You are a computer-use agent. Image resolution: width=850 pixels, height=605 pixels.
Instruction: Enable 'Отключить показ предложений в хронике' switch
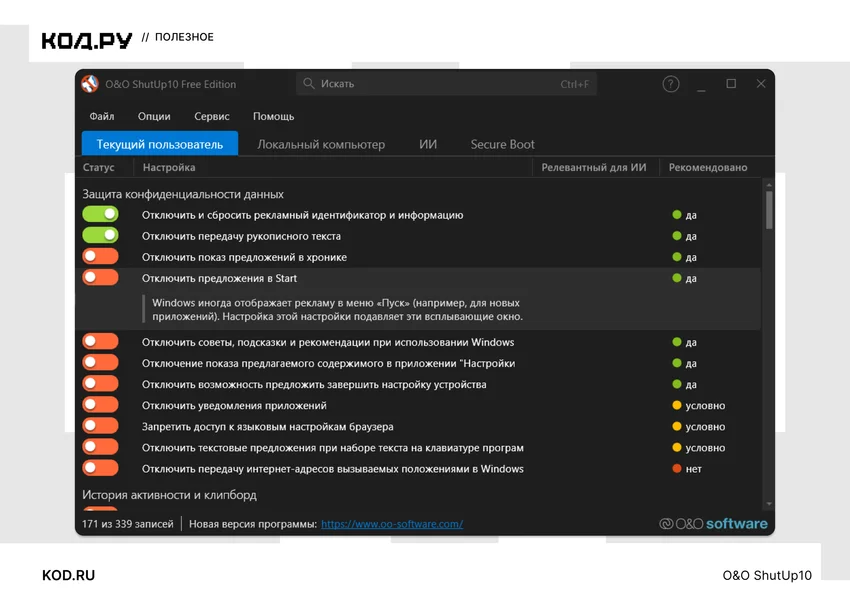point(100,256)
